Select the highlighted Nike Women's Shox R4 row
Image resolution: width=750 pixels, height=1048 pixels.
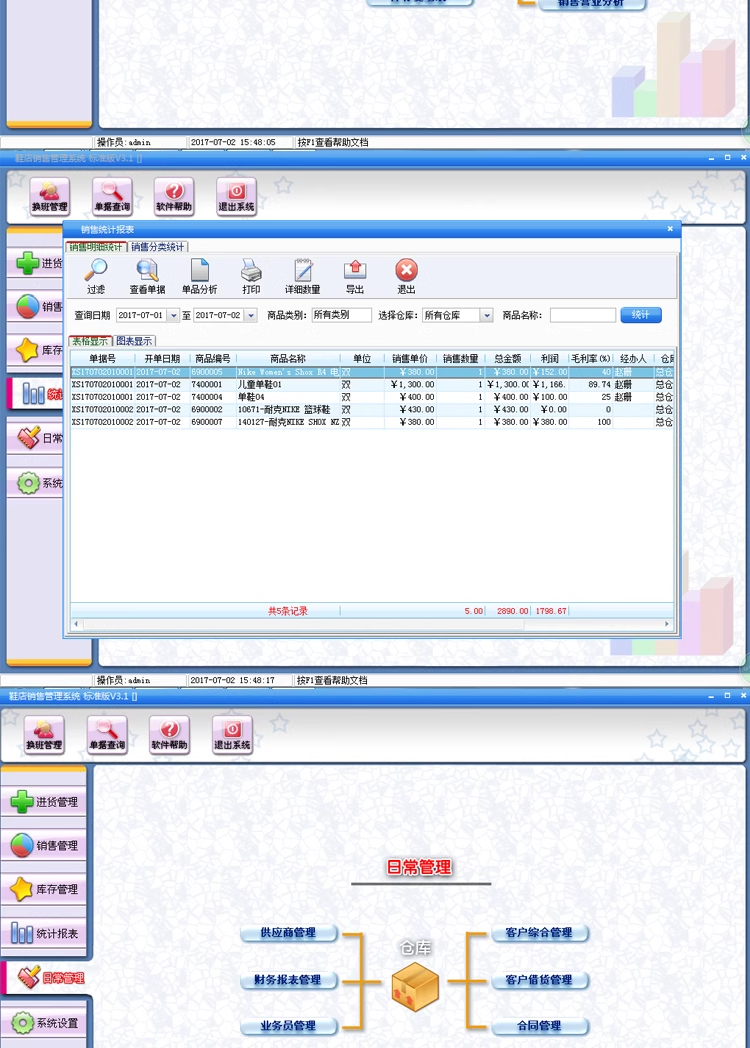click(372, 372)
